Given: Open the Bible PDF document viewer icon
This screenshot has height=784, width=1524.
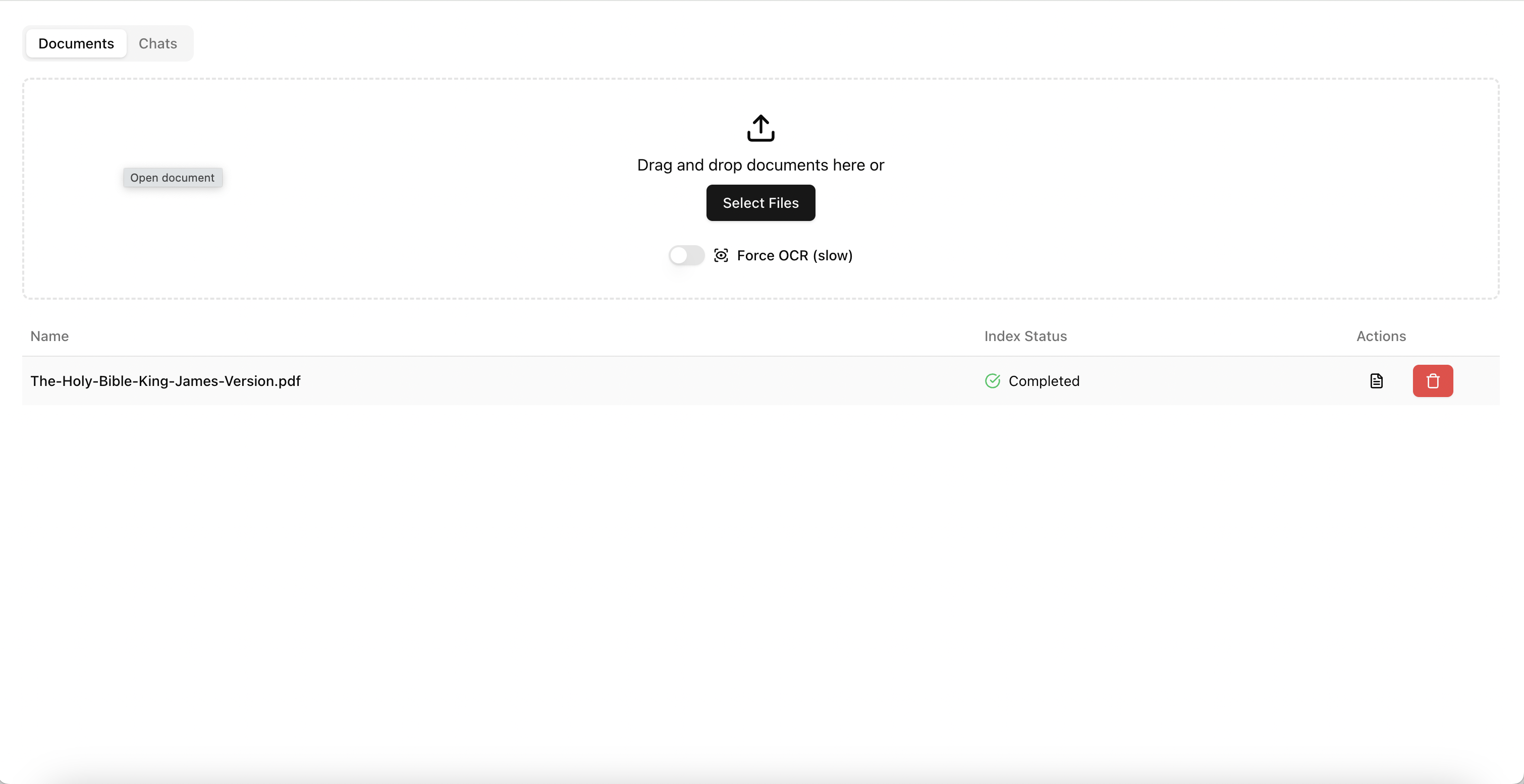Looking at the screenshot, I should pos(1376,381).
